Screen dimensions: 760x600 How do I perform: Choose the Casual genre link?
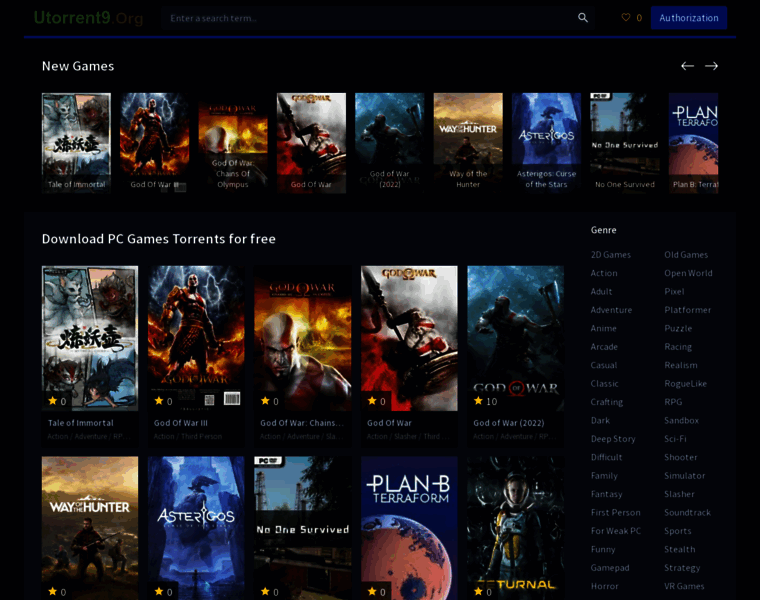click(x=603, y=365)
